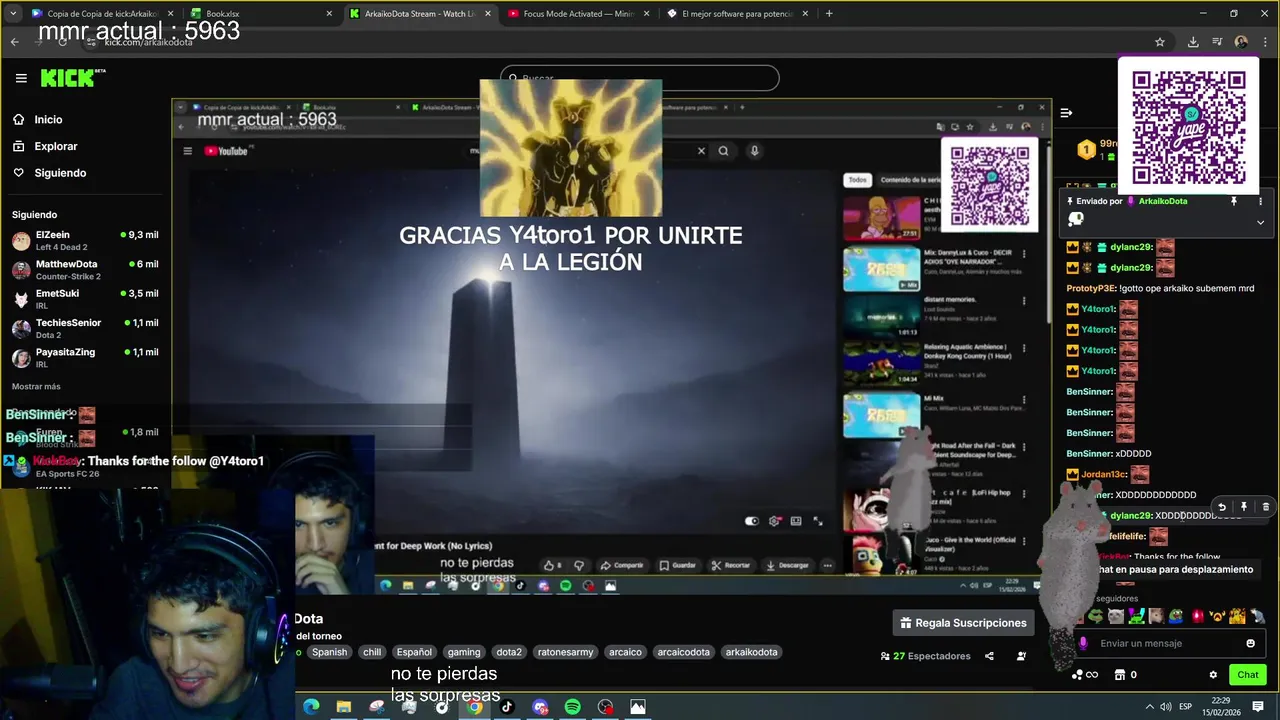Click ArkaikoDota name in pinned message
Image resolution: width=1280 pixels, height=720 pixels.
point(1163,201)
